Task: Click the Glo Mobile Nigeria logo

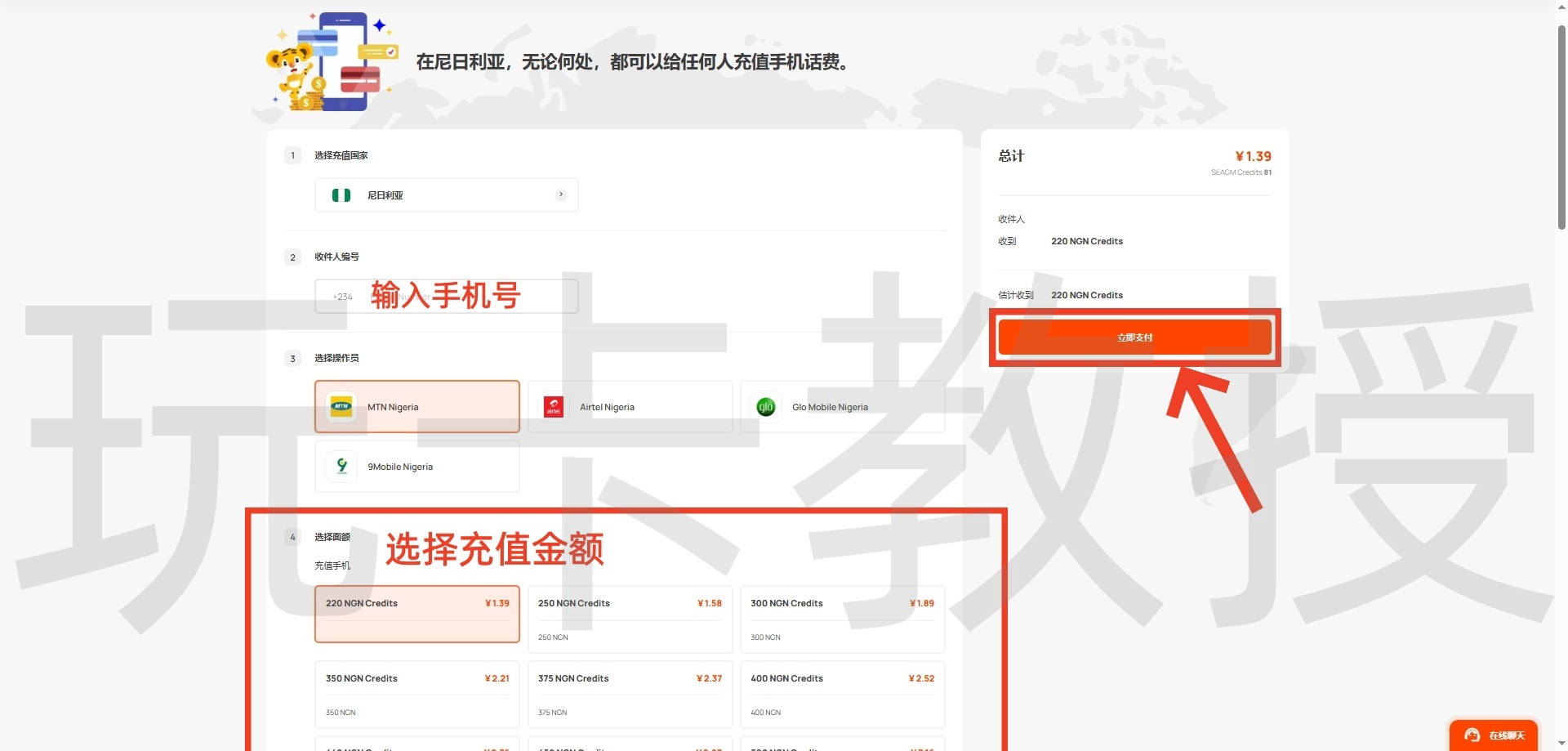Action: [766, 406]
